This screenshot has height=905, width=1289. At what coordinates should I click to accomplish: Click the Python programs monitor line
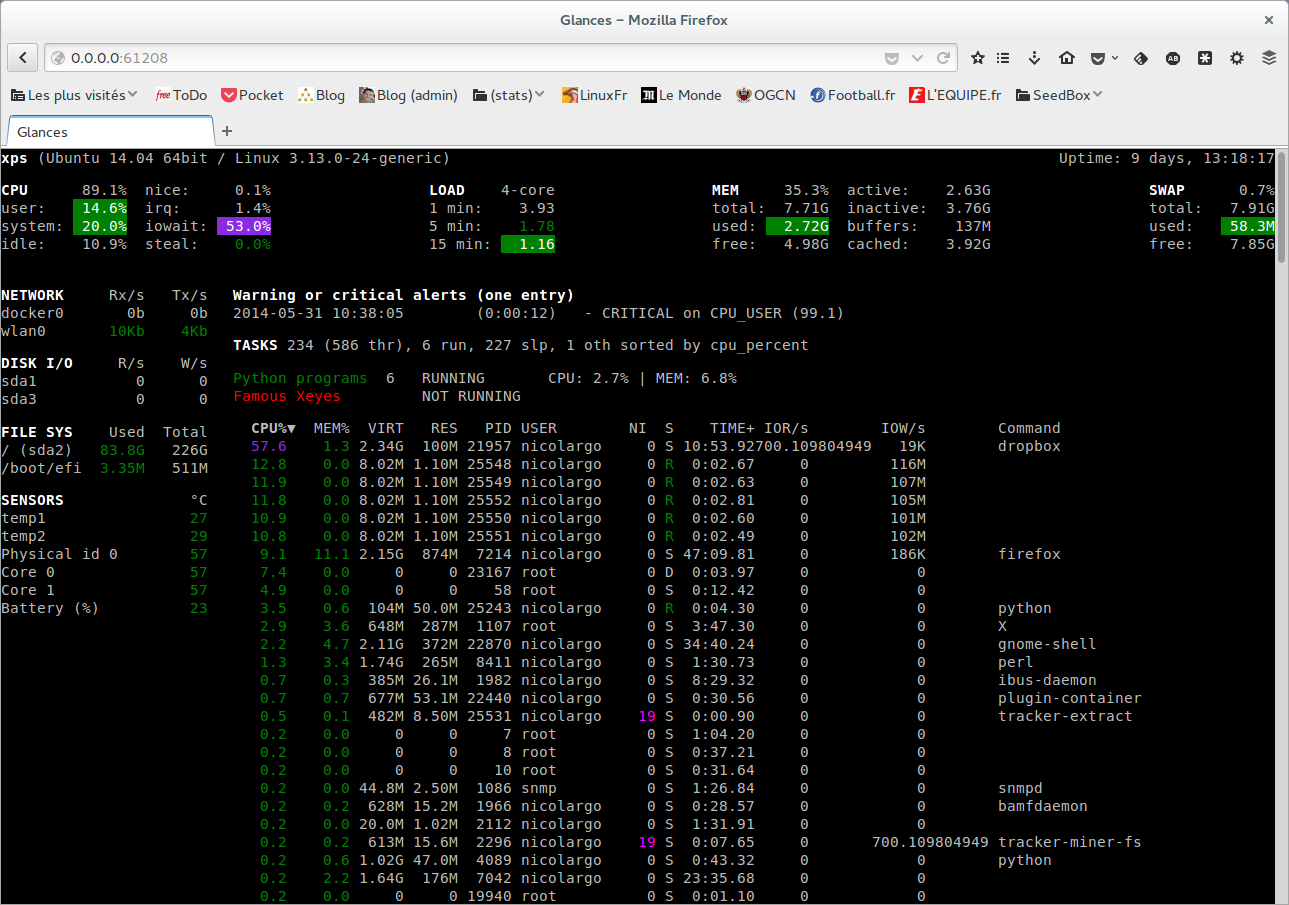tap(485, 378)
